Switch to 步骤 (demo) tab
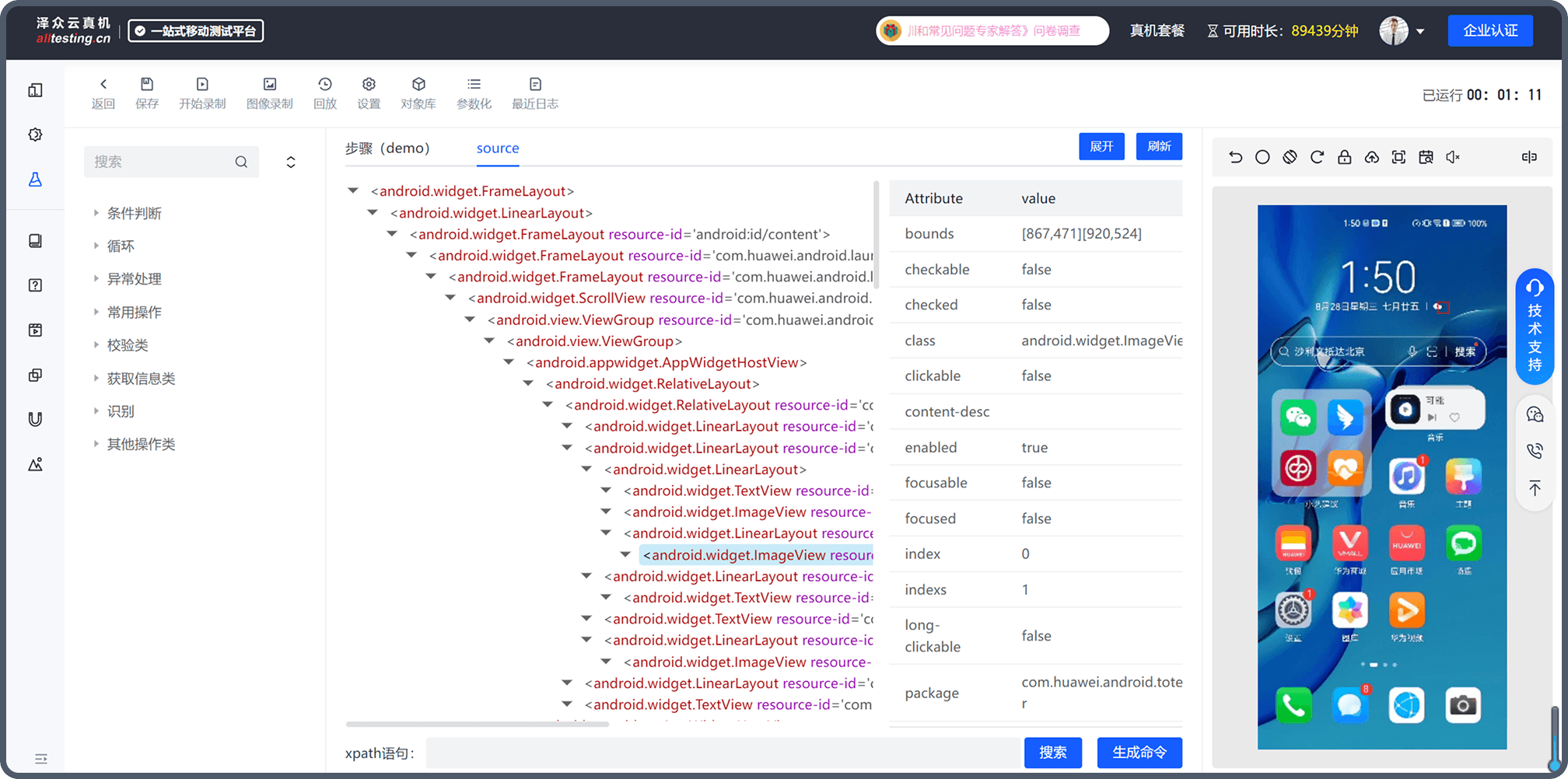 pos(387,148)
